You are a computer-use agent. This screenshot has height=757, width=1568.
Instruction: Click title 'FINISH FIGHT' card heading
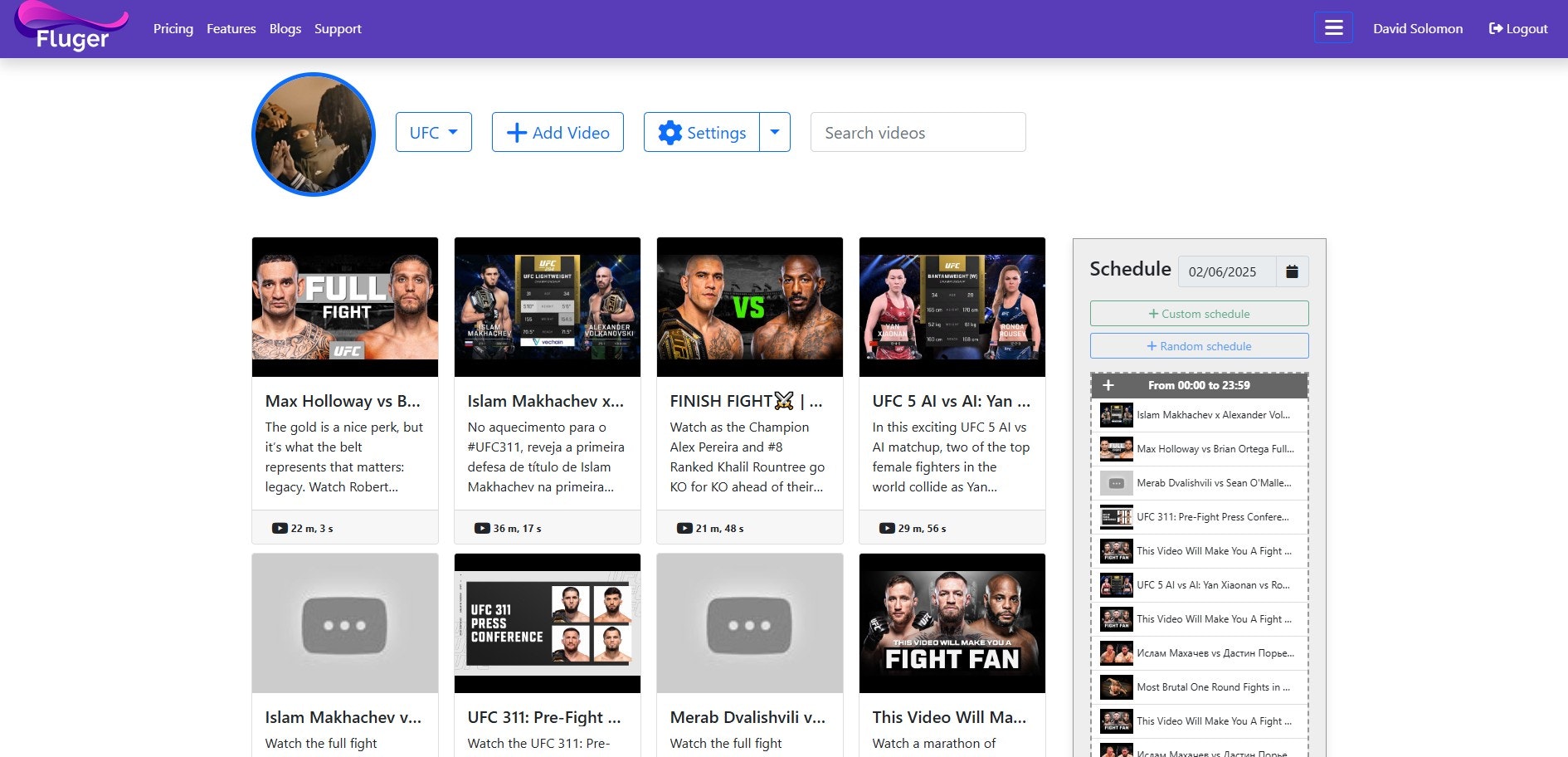click(x=746, y=401)
